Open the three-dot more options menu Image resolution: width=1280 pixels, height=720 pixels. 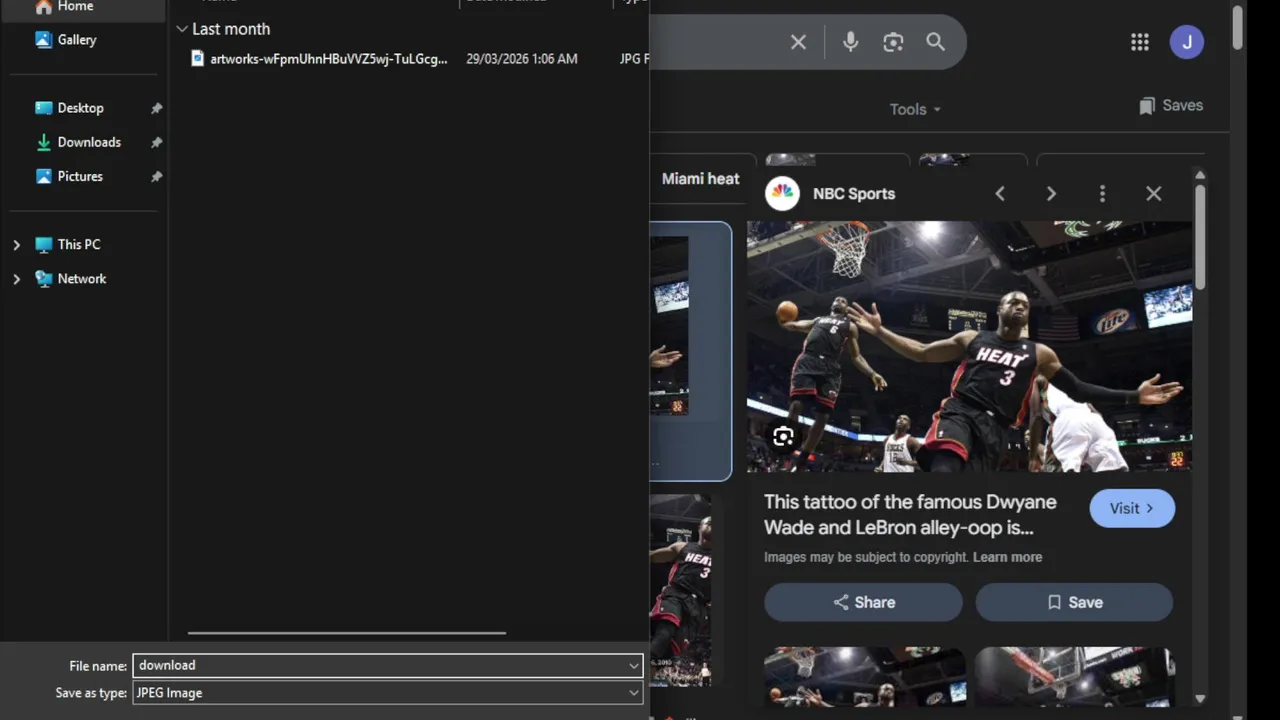point(1102,194)
